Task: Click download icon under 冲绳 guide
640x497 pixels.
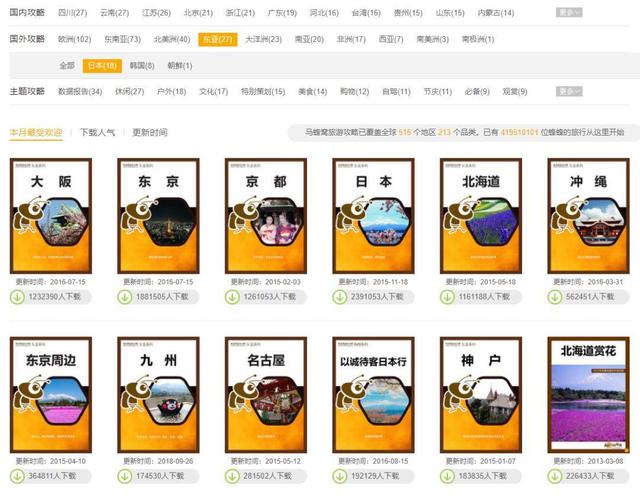Action: pos(555,297)
